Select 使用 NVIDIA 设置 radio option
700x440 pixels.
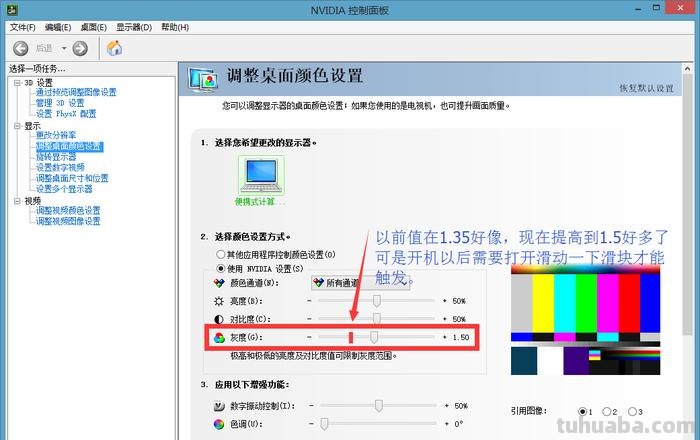click(221, 269)
